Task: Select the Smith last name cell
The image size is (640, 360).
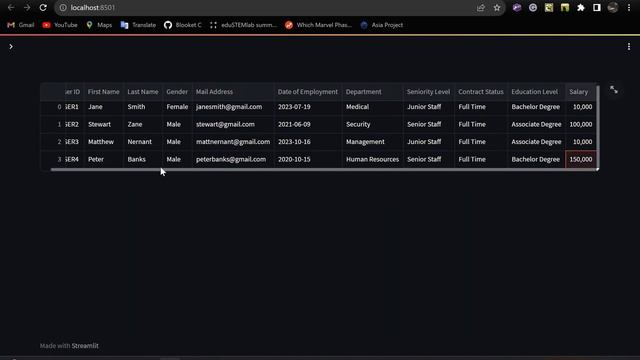Action: (x=143, y=107)
